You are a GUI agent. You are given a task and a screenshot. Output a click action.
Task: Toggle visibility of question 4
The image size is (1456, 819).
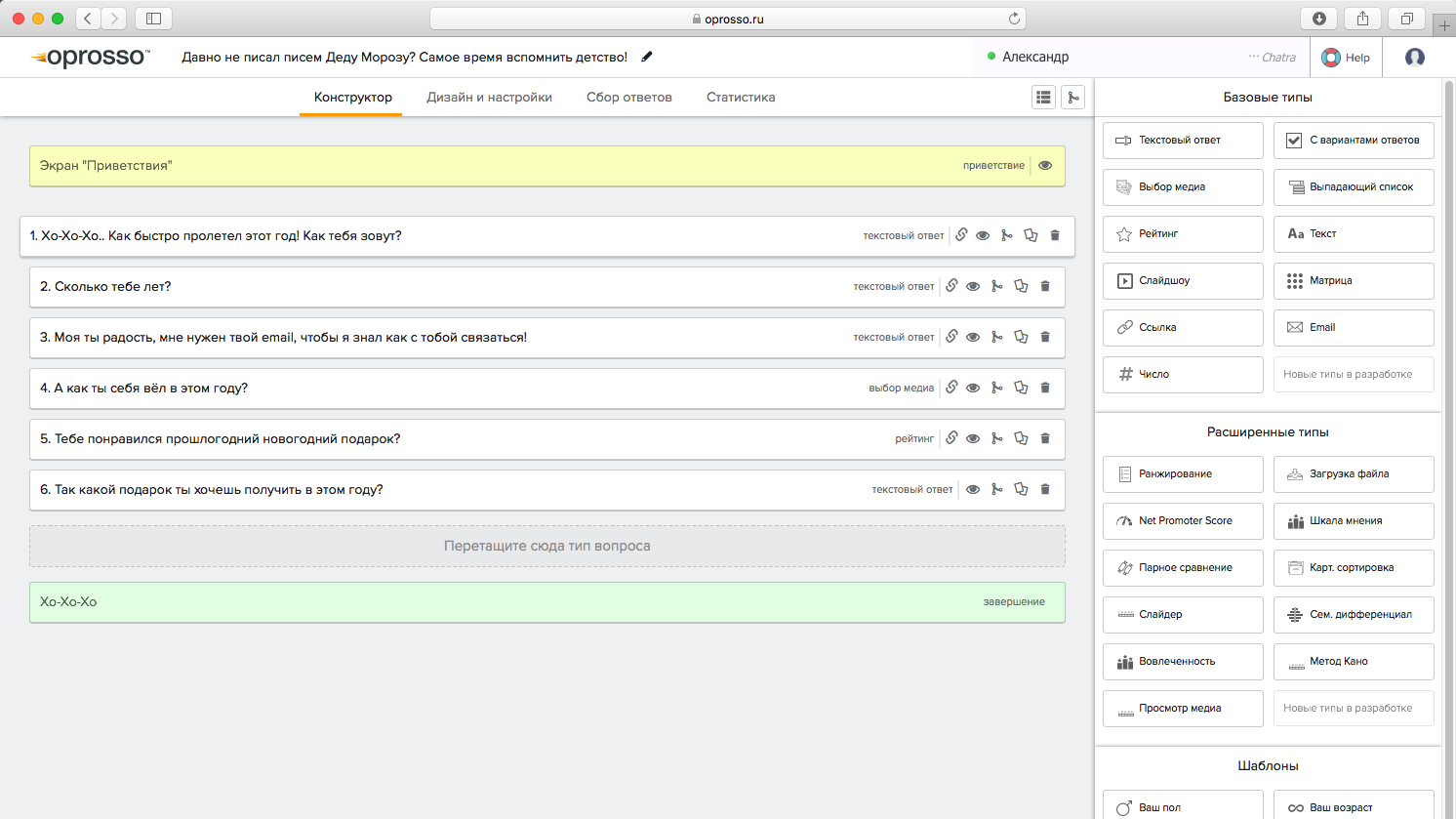[x=973, y=388]
